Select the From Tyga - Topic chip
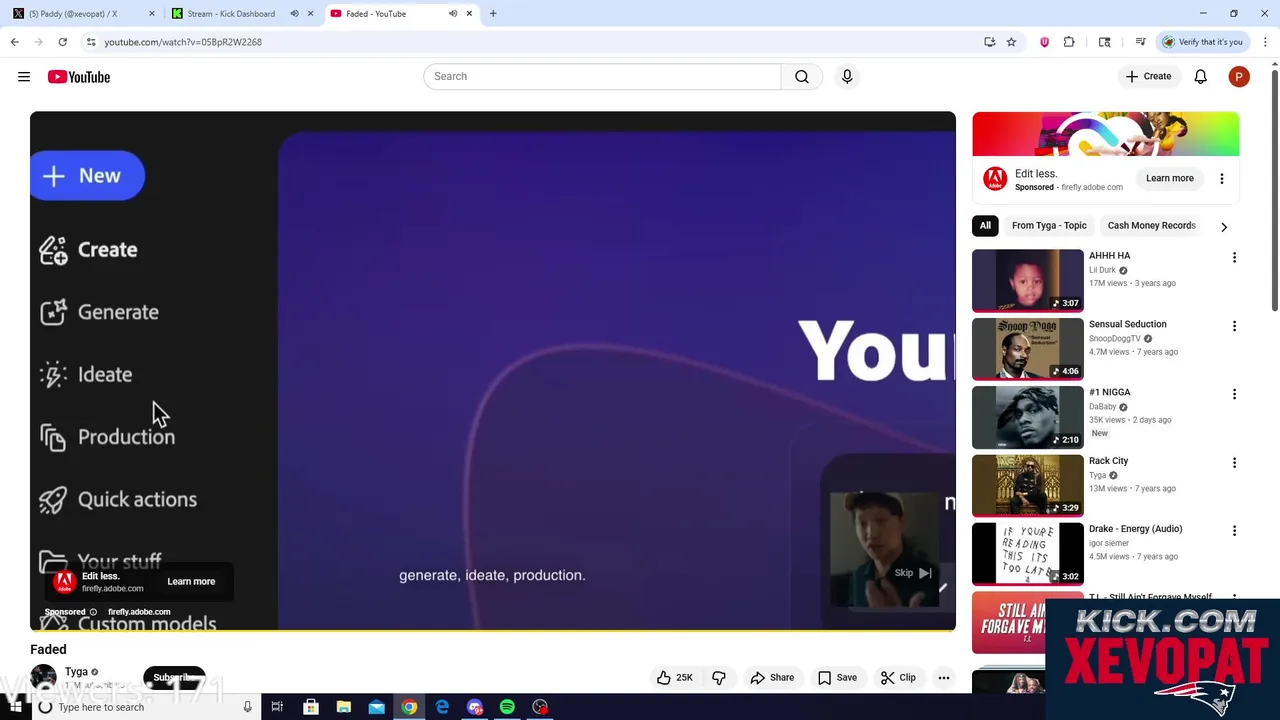 [x=1049, y=226]
